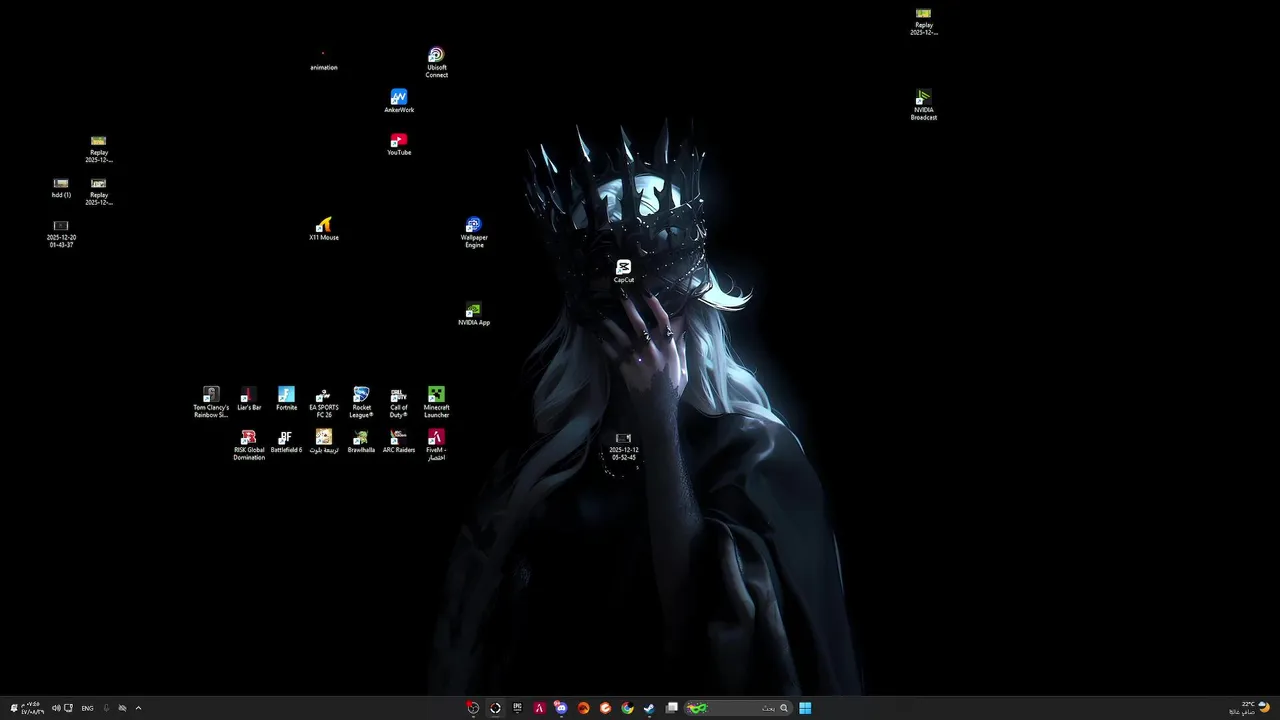Launch Rocket League from the desktop
This screenshot has width=1280, height=720.
tap(361, 402)
